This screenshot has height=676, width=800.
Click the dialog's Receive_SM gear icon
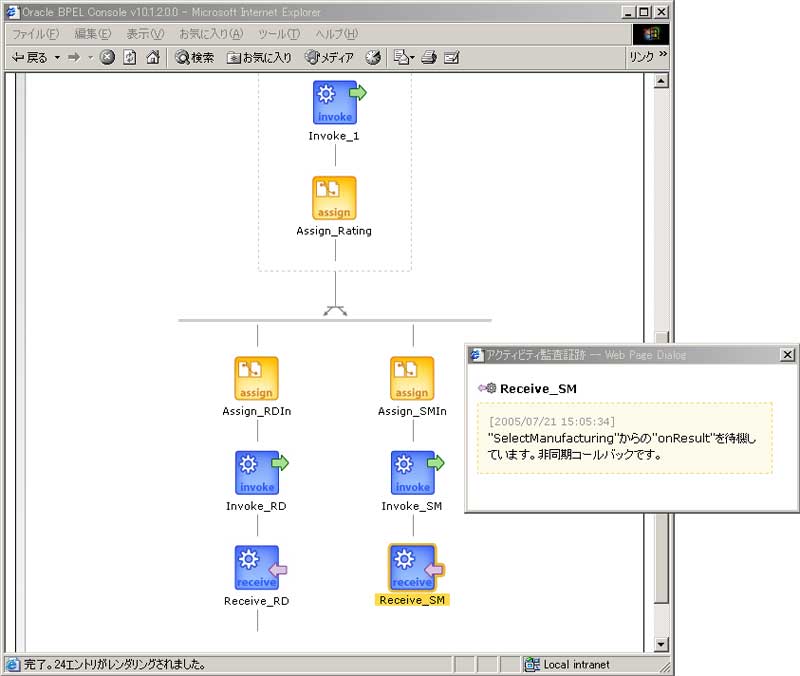[487, 388]
